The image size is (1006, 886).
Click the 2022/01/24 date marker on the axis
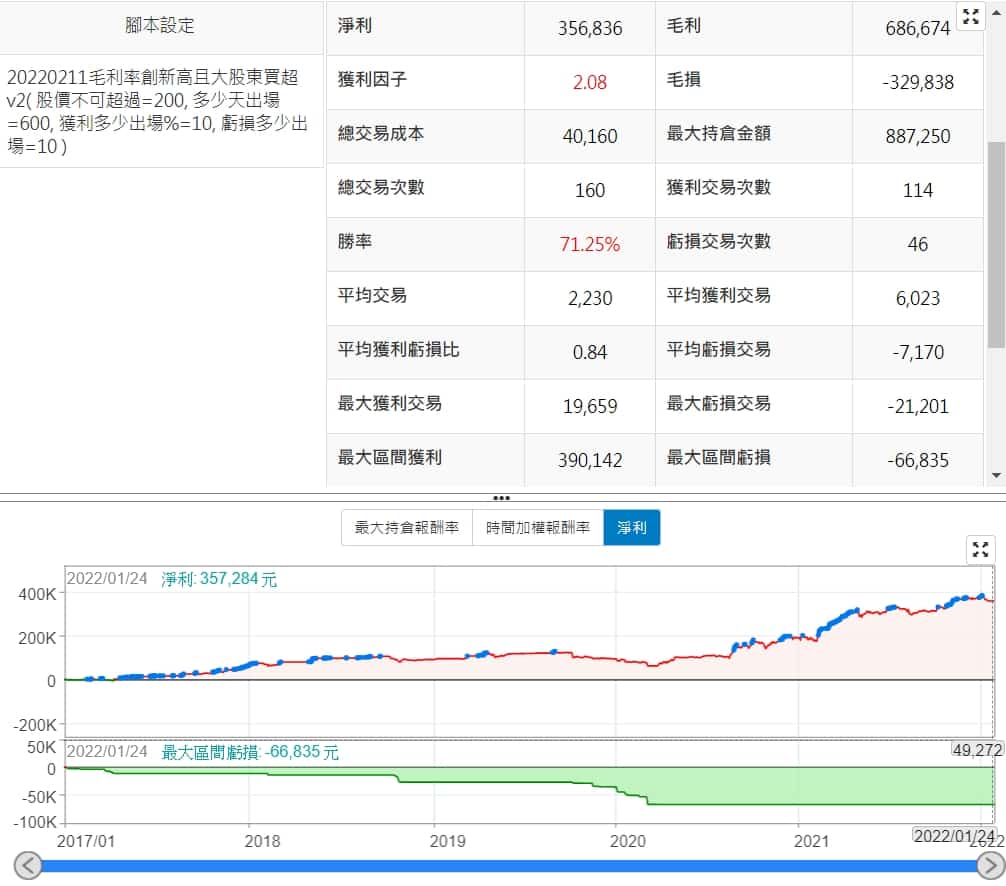955,836
